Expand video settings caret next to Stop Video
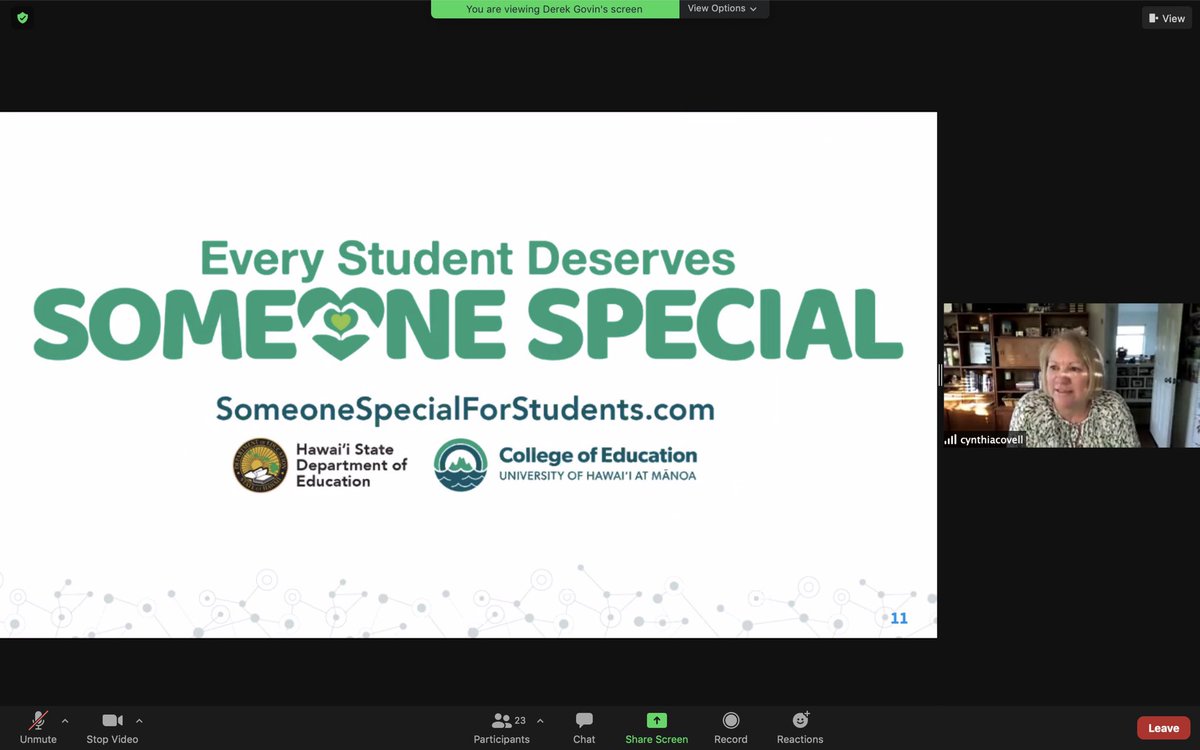 [x=139, y=720]
